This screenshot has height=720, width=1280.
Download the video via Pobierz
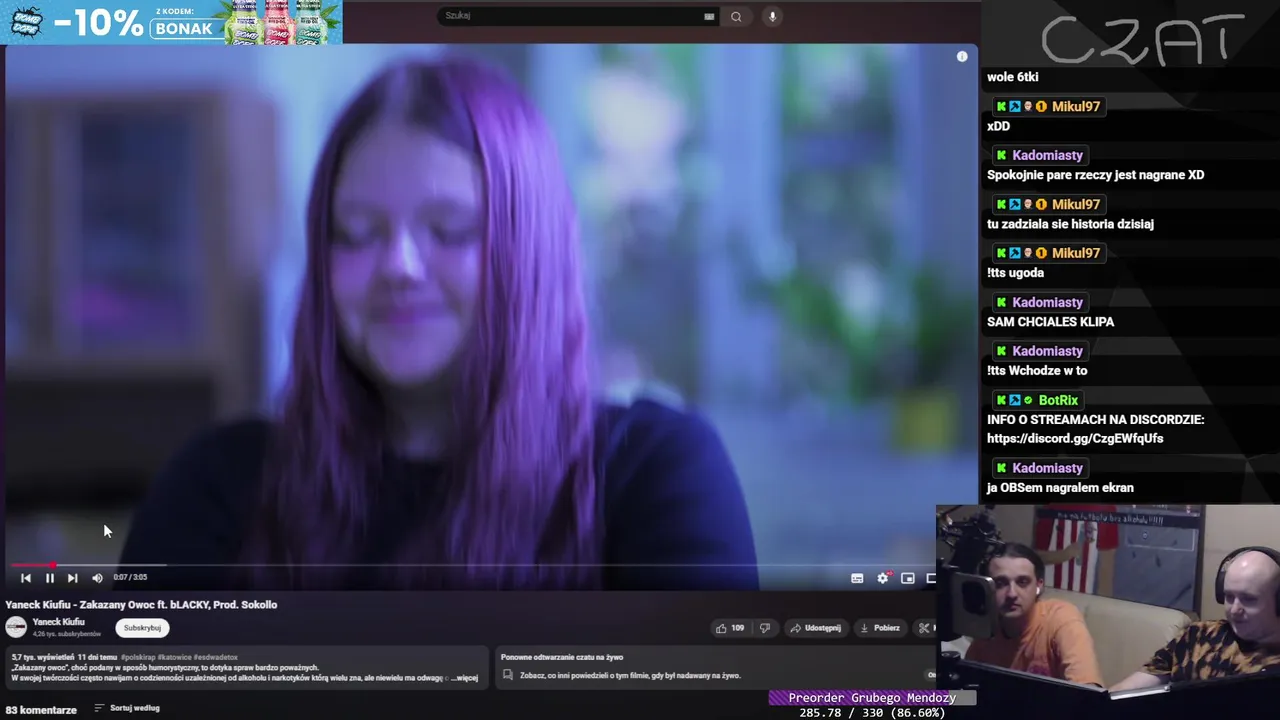tap(880, 628)
